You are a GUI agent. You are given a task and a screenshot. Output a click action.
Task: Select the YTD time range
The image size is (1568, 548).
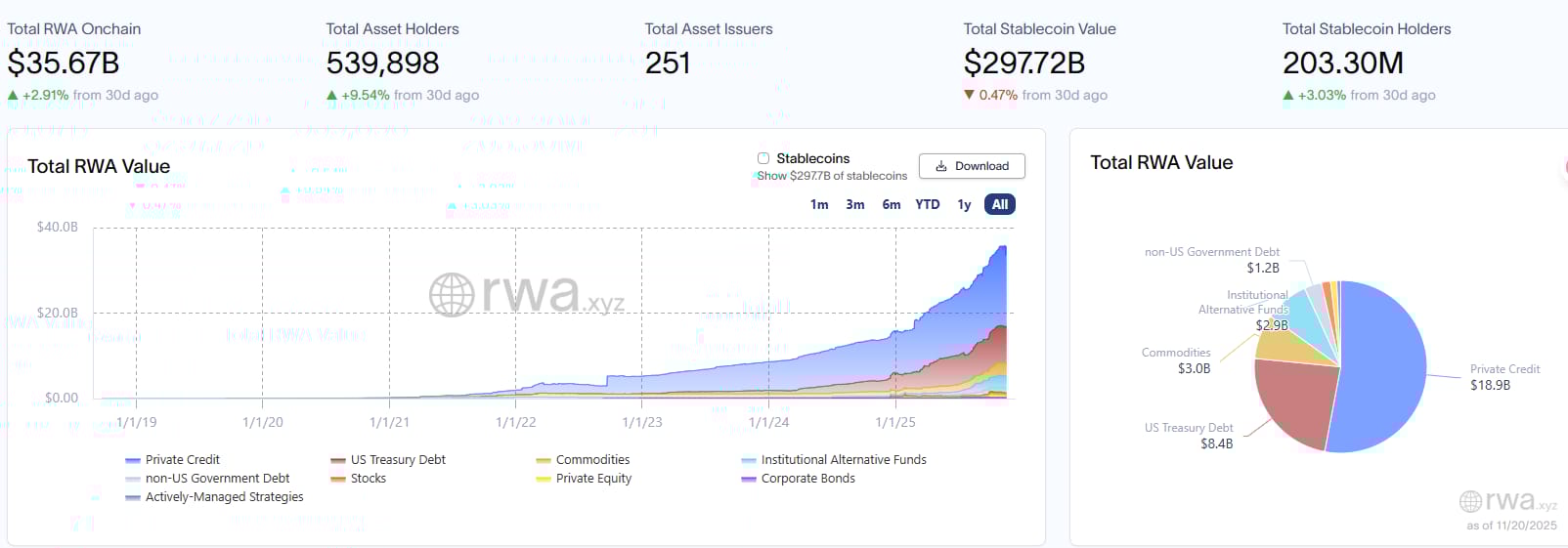928,204
